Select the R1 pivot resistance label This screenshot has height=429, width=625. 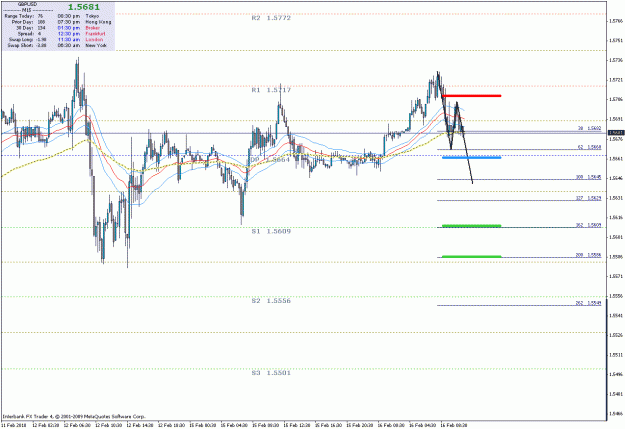coord(271,90)
